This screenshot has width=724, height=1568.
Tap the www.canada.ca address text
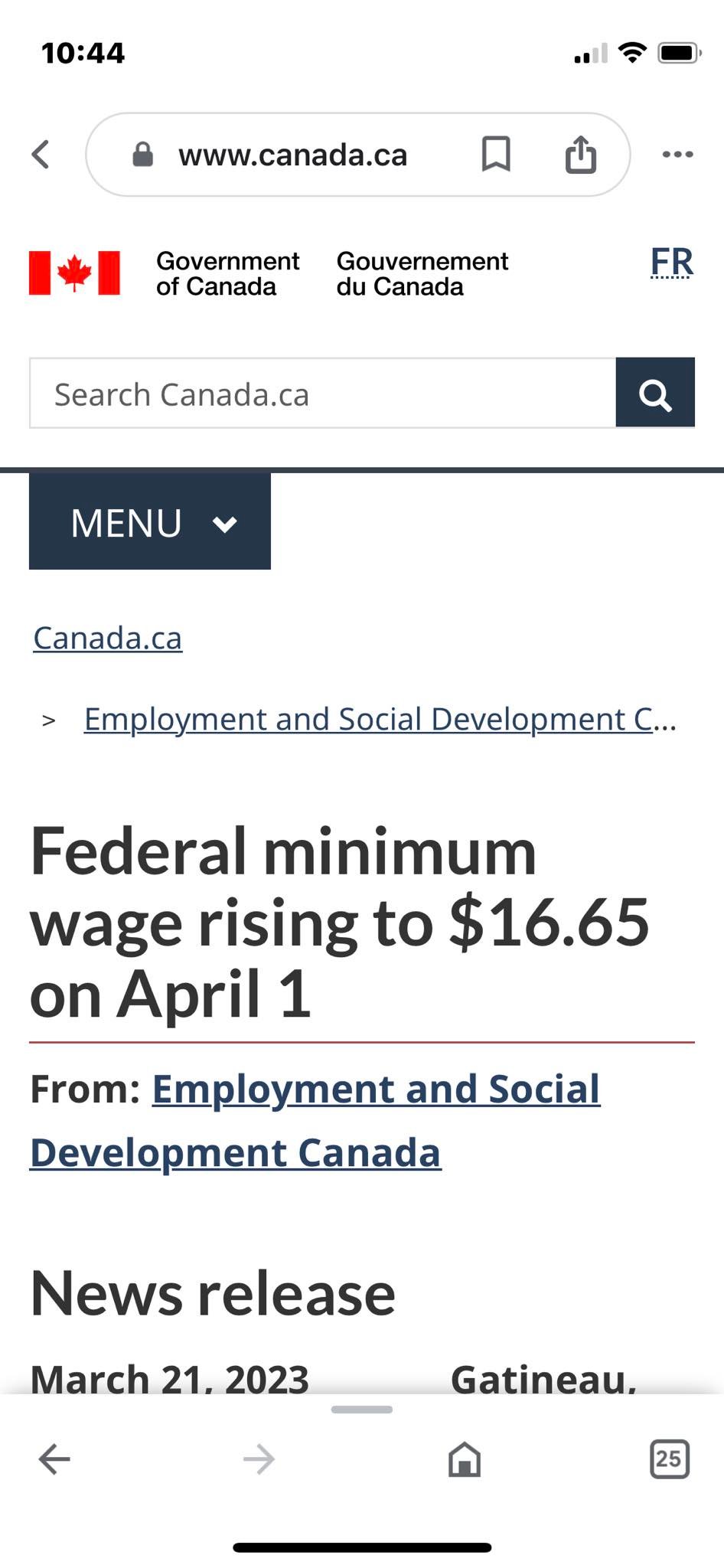[293, 155]
